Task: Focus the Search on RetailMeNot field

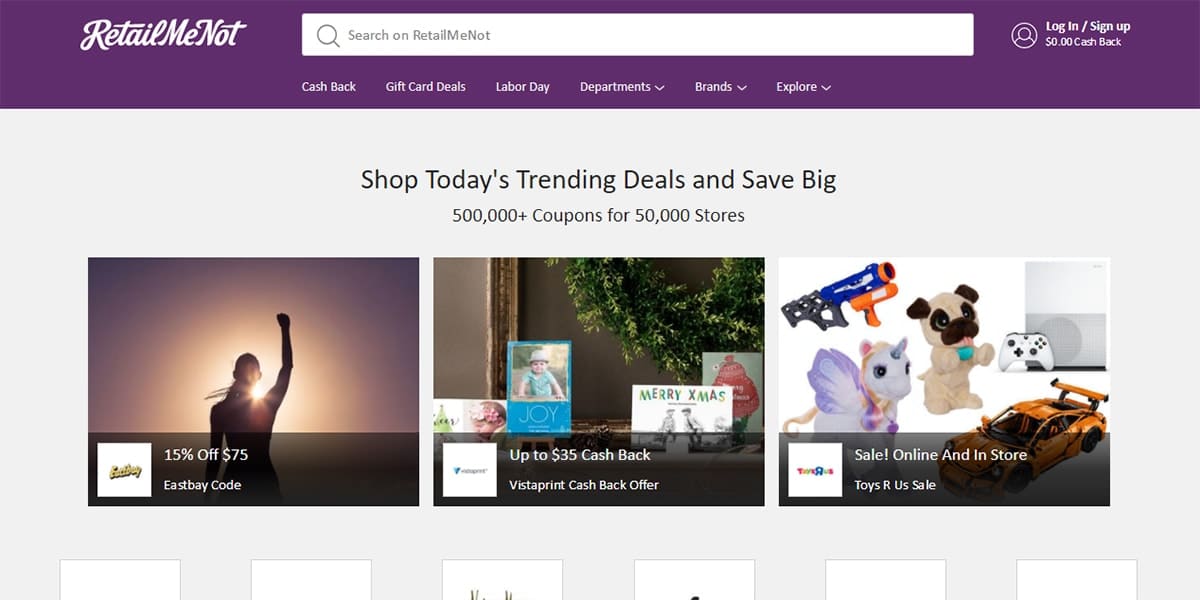Action: tap(650, 35)
